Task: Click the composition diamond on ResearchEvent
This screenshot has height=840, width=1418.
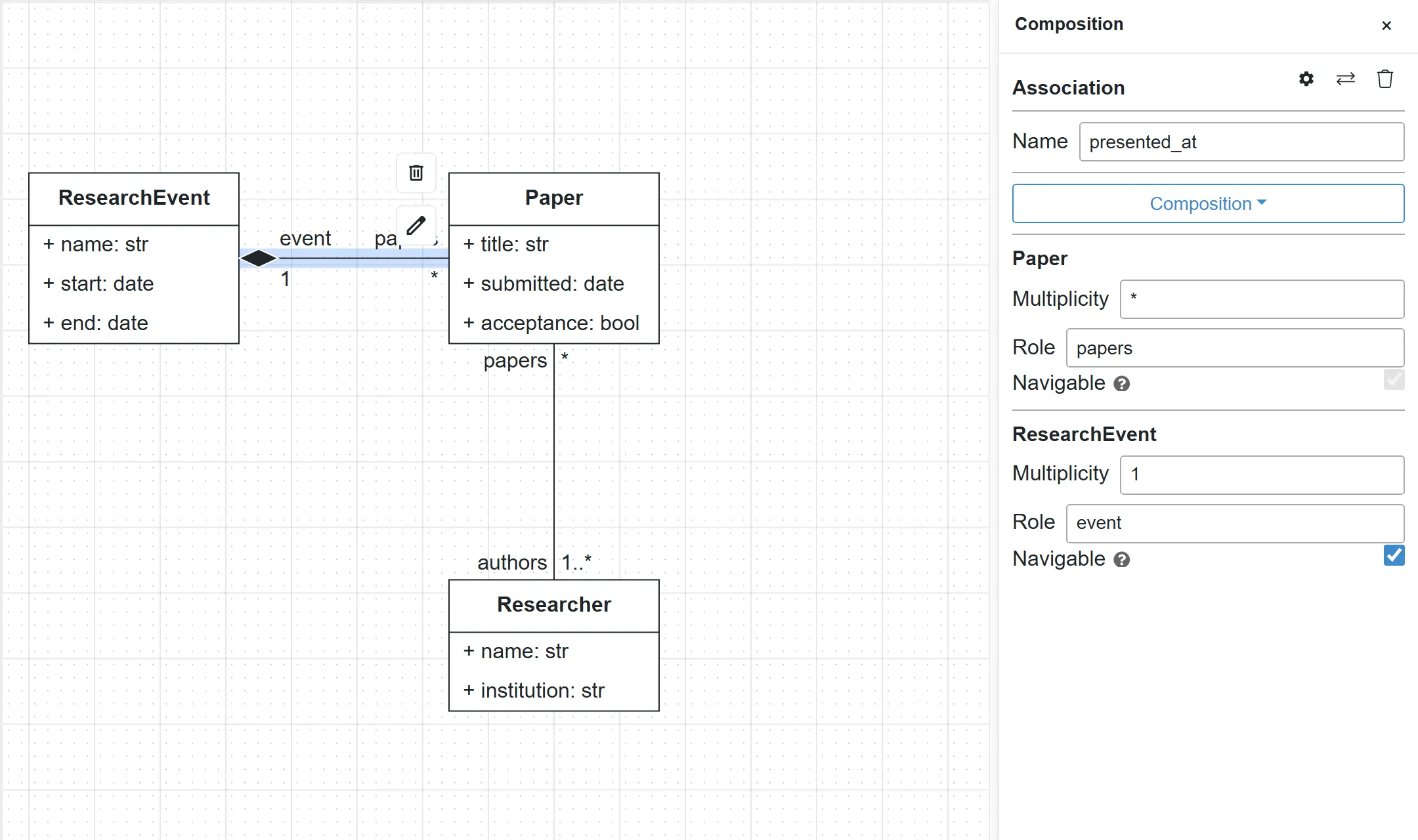Action: (x=259, y=259)
